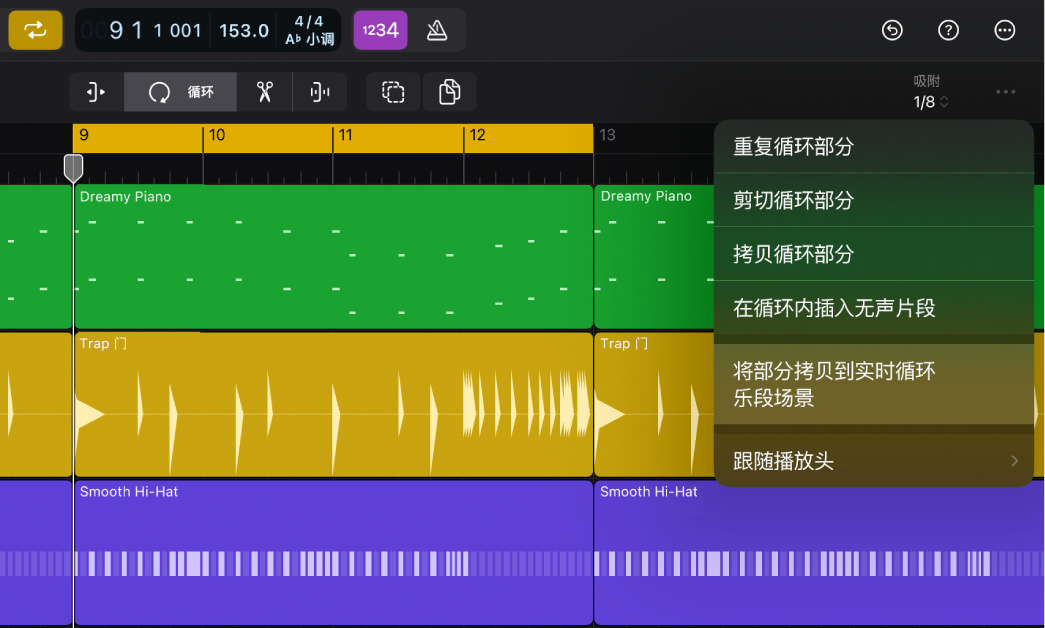1045x628 pixels.
Task: Choose 在循环内插入无声片段
Action: click(x=873, y=308)
